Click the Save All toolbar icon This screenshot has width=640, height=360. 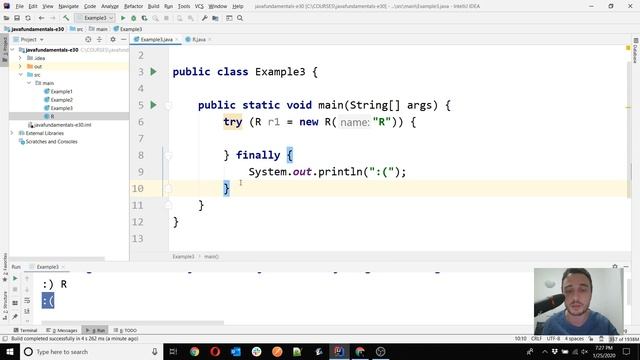[17, 18]
